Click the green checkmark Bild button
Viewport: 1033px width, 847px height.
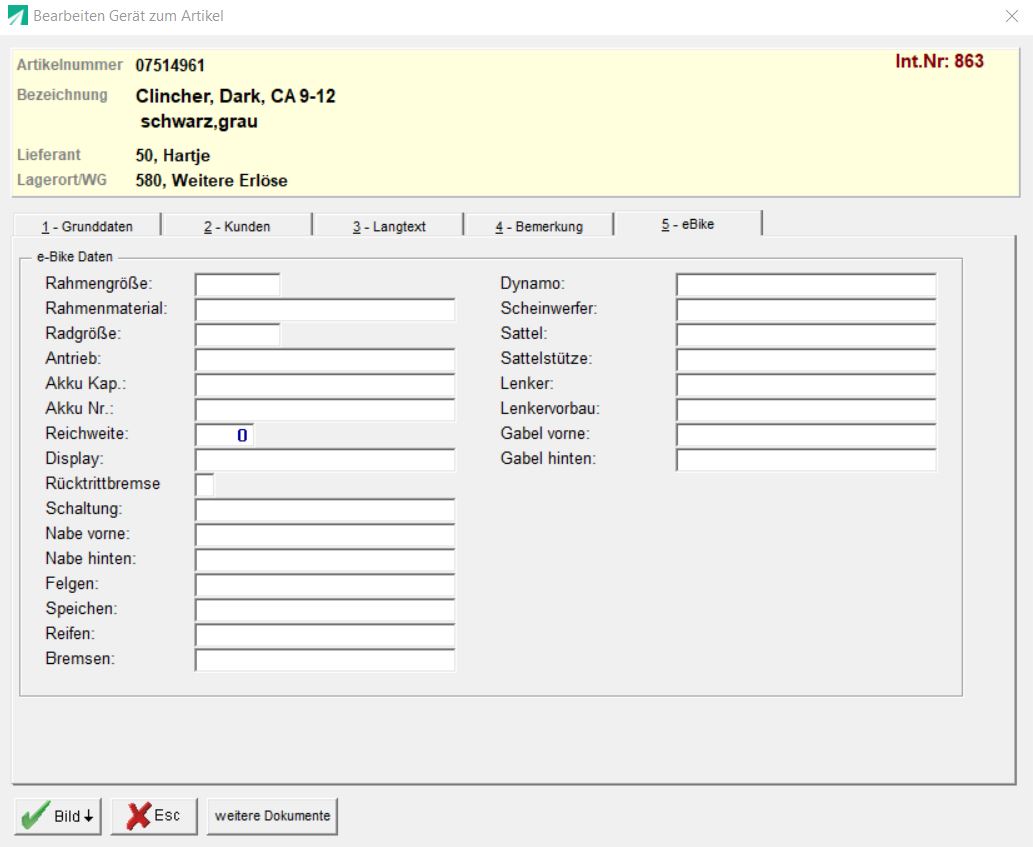(x=59, y=816)
